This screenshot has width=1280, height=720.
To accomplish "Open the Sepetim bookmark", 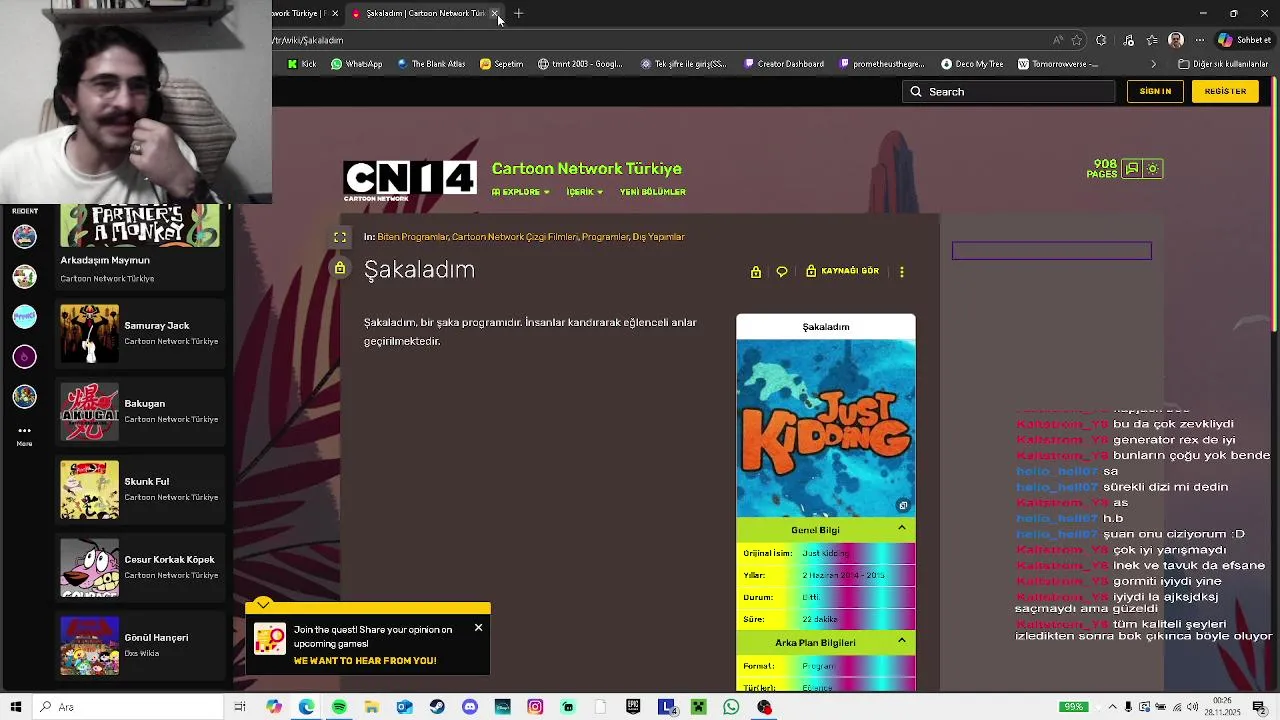I will [x=501, y=64].
